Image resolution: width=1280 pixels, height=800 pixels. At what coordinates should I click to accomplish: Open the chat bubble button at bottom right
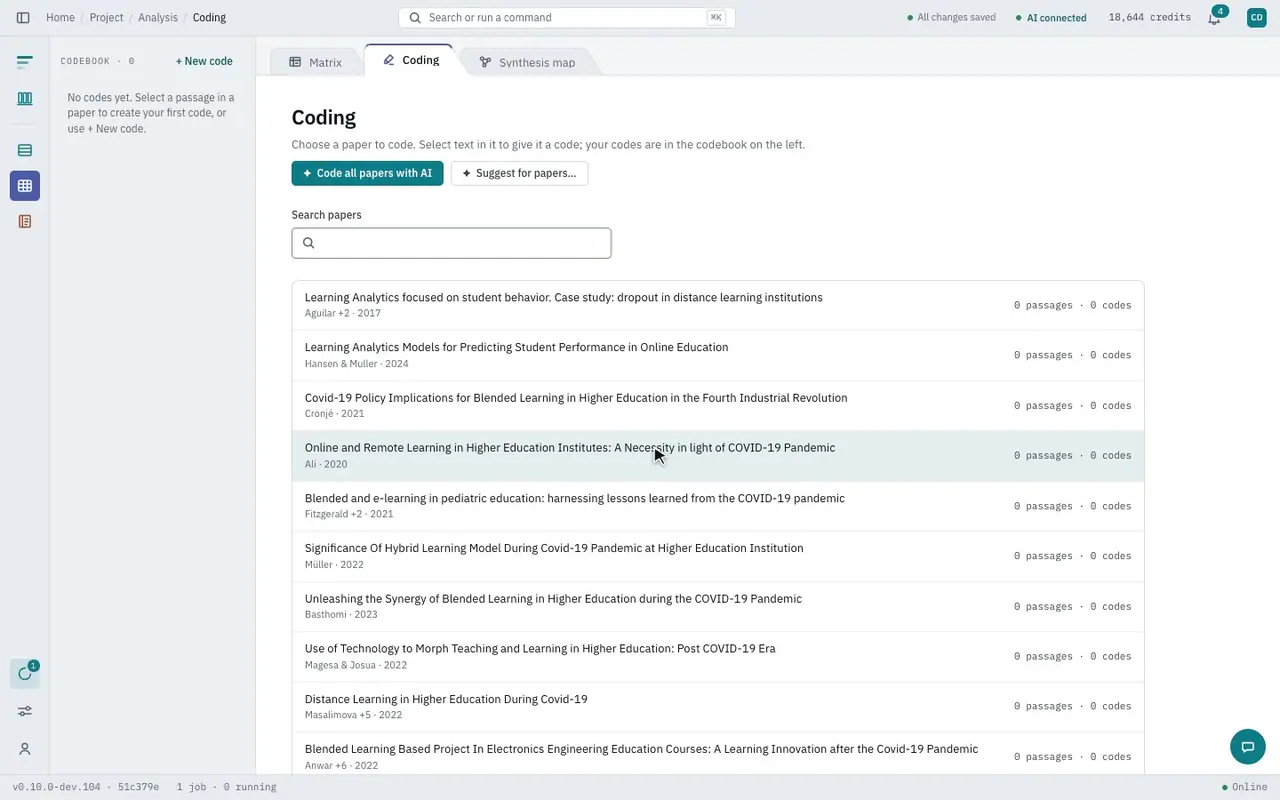(1248, 747)
